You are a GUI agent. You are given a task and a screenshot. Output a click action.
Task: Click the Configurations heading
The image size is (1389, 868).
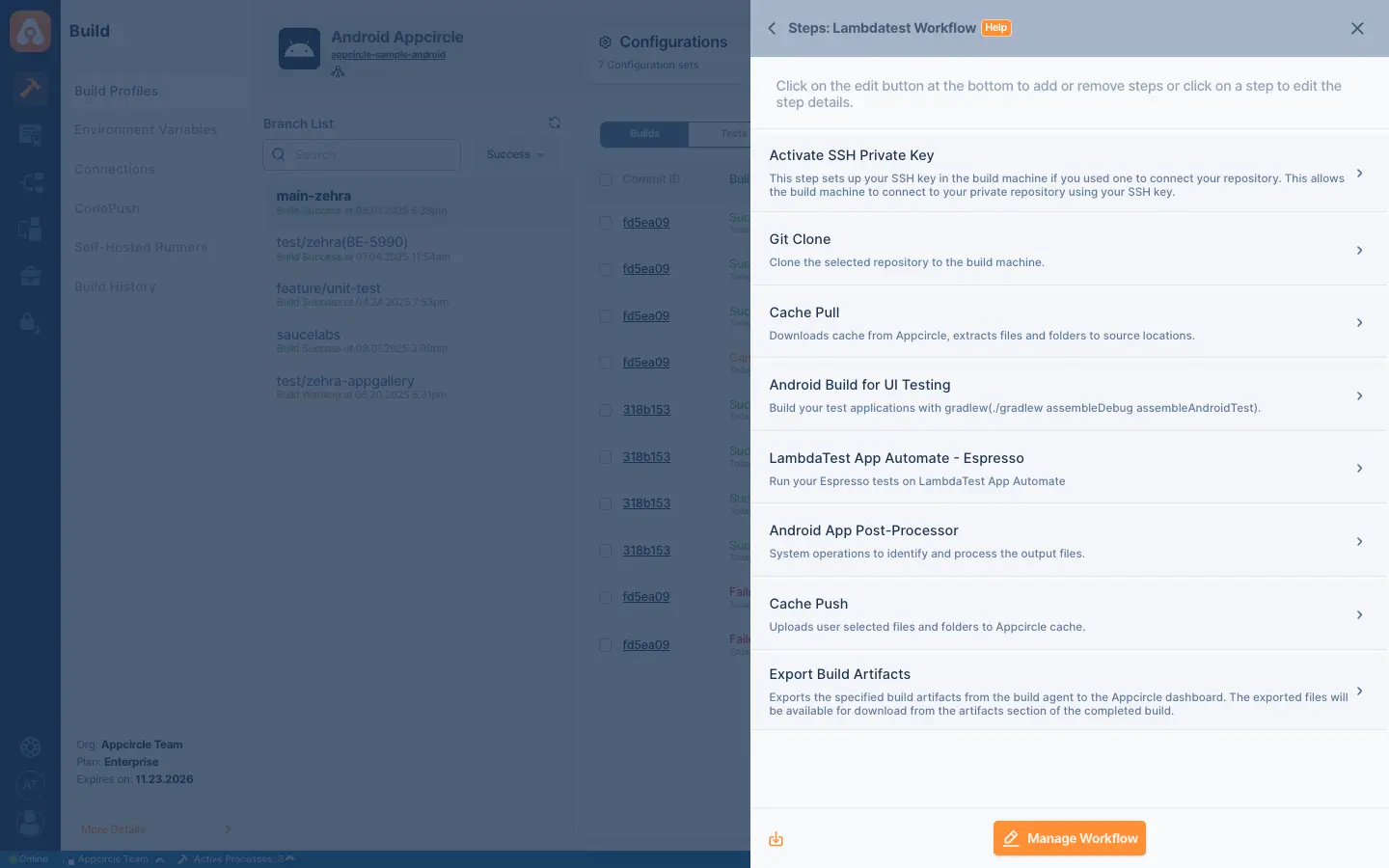pyautogui.click(x=673, y=42)
